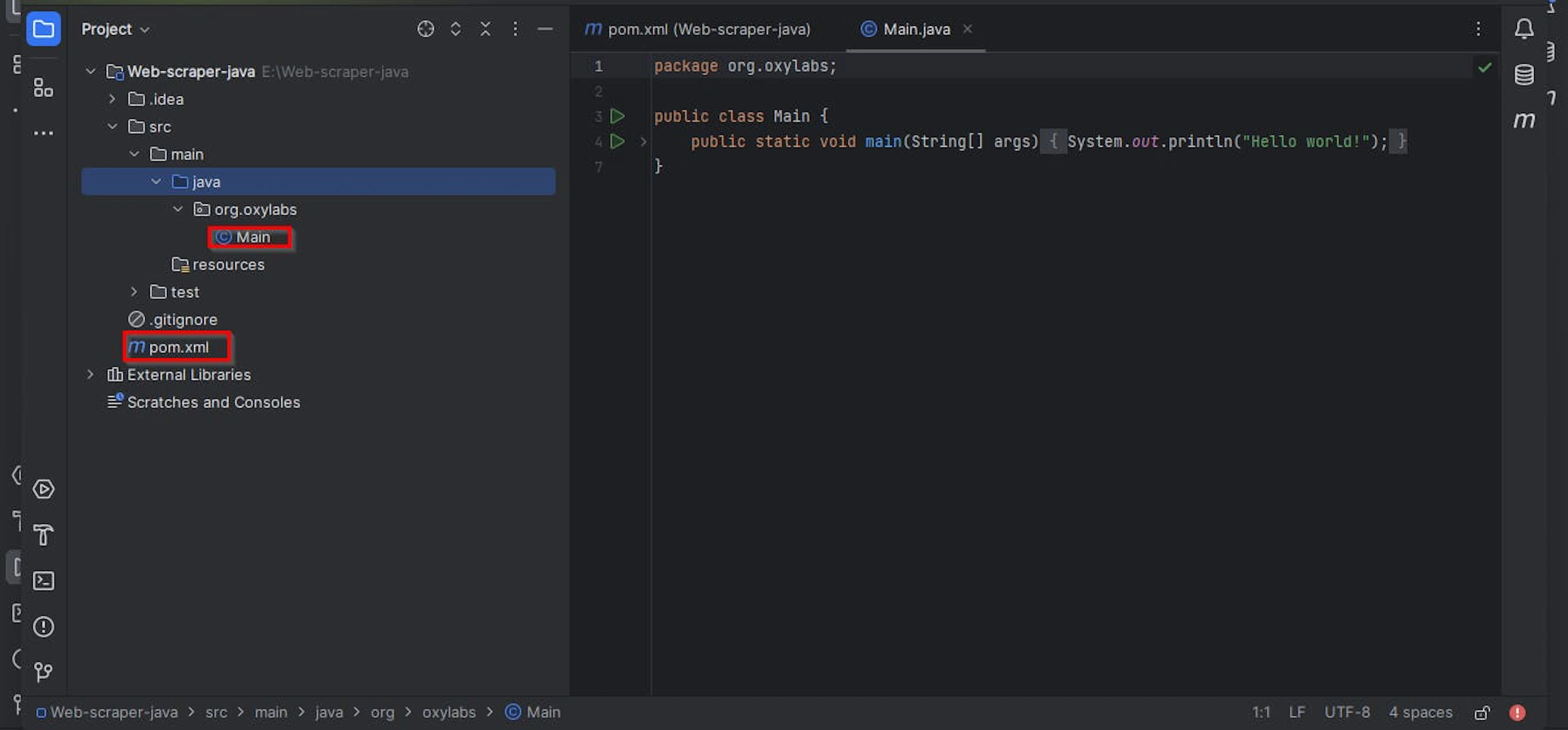The width and height of the screenshot is (1568, 730).
Task: Expand the .idea folder
Action: coord(112,99)
